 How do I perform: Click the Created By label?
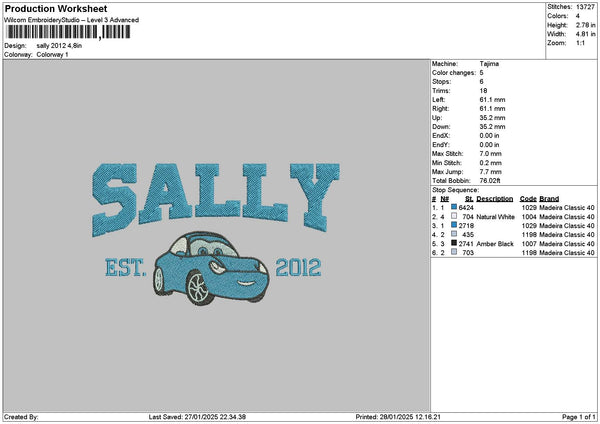(x=21, y=417)
